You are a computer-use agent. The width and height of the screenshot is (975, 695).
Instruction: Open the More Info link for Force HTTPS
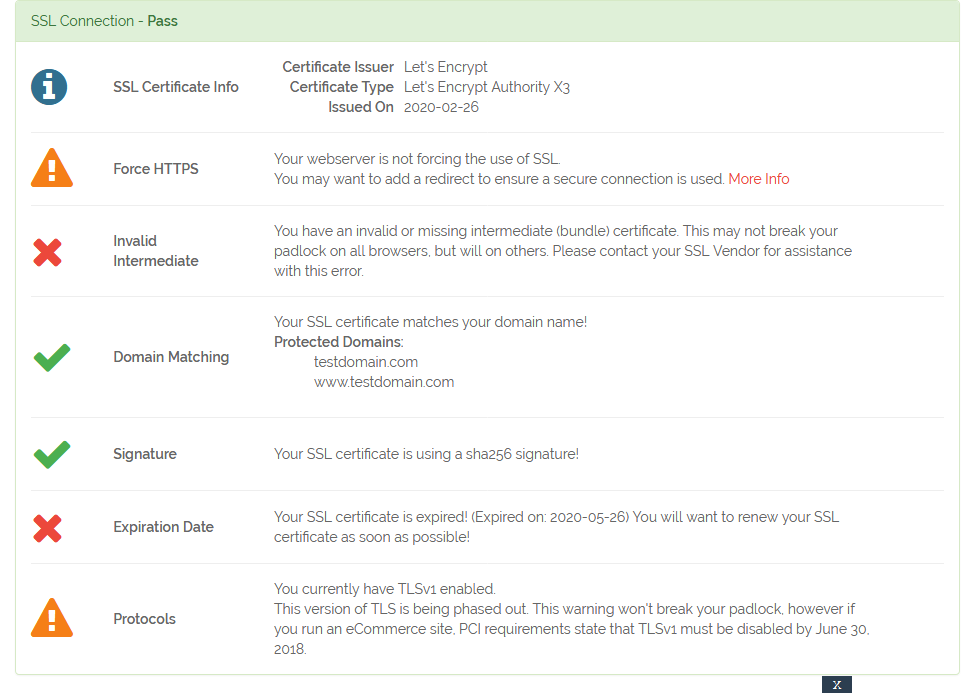tap(759, 179)
